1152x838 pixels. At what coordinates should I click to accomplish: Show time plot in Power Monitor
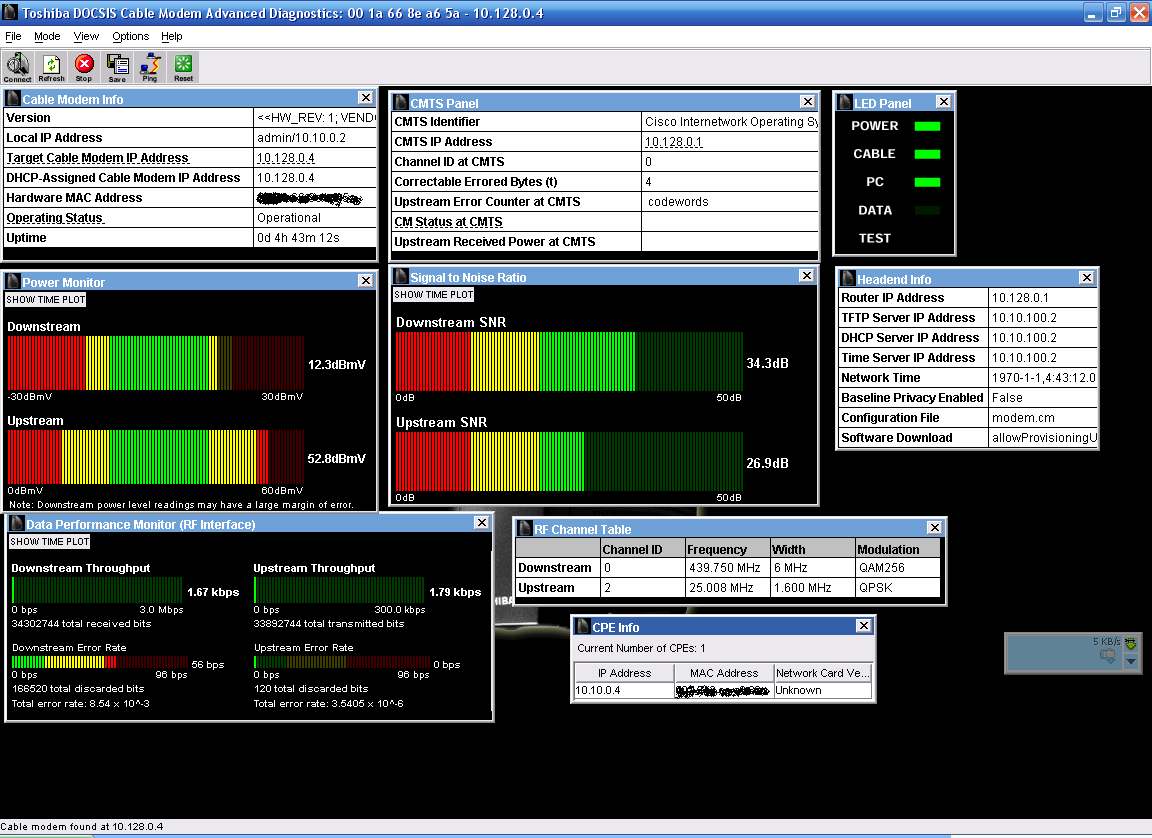click(x=46, y=300)
